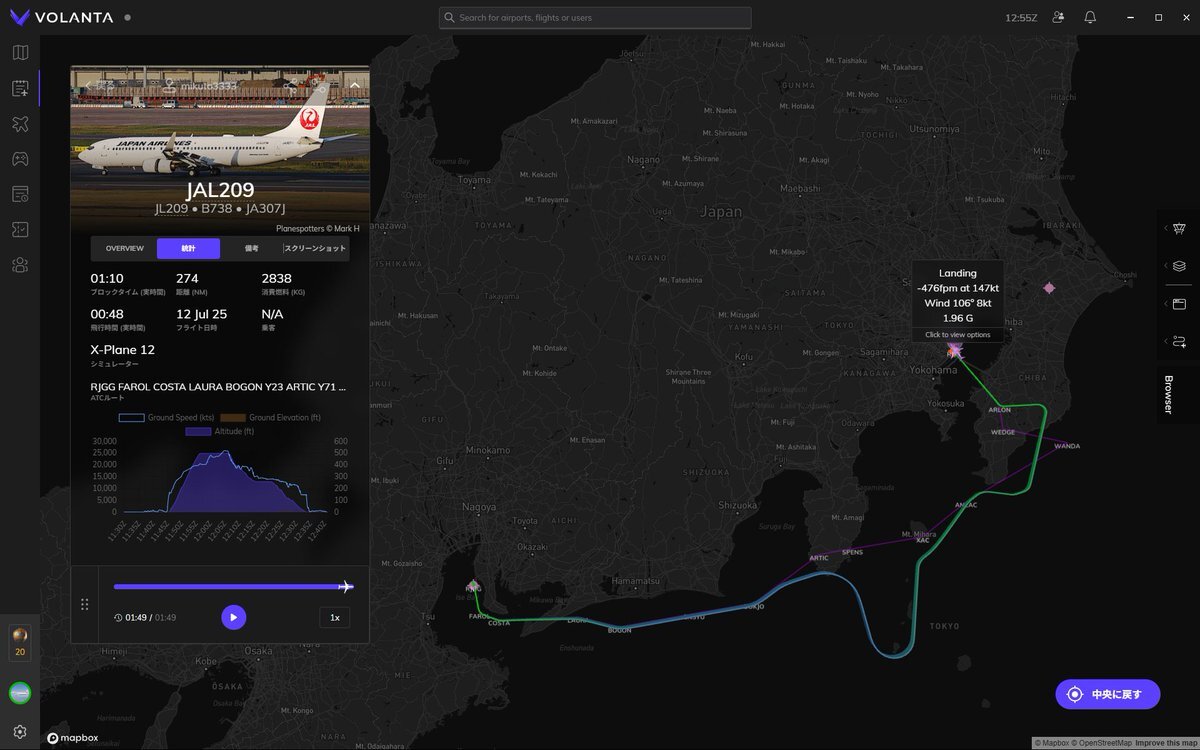Click the WANDA waypoint label on map
This screenshot has width=1200, height=750.
coord(1067,446)
